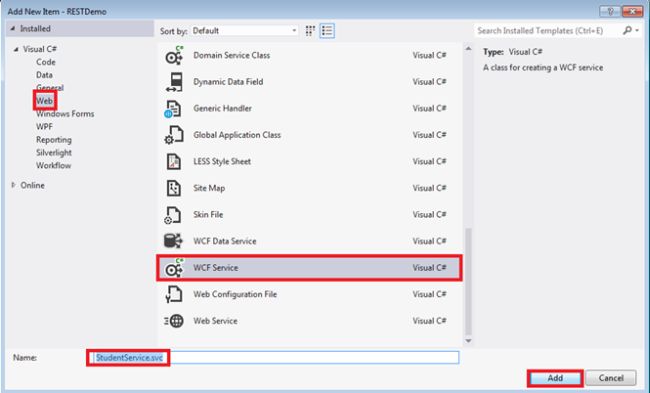Viewport: 650px width, 393px height.
Task: Select the Web category
Action: pyautogui.click(x=44, y=101)
